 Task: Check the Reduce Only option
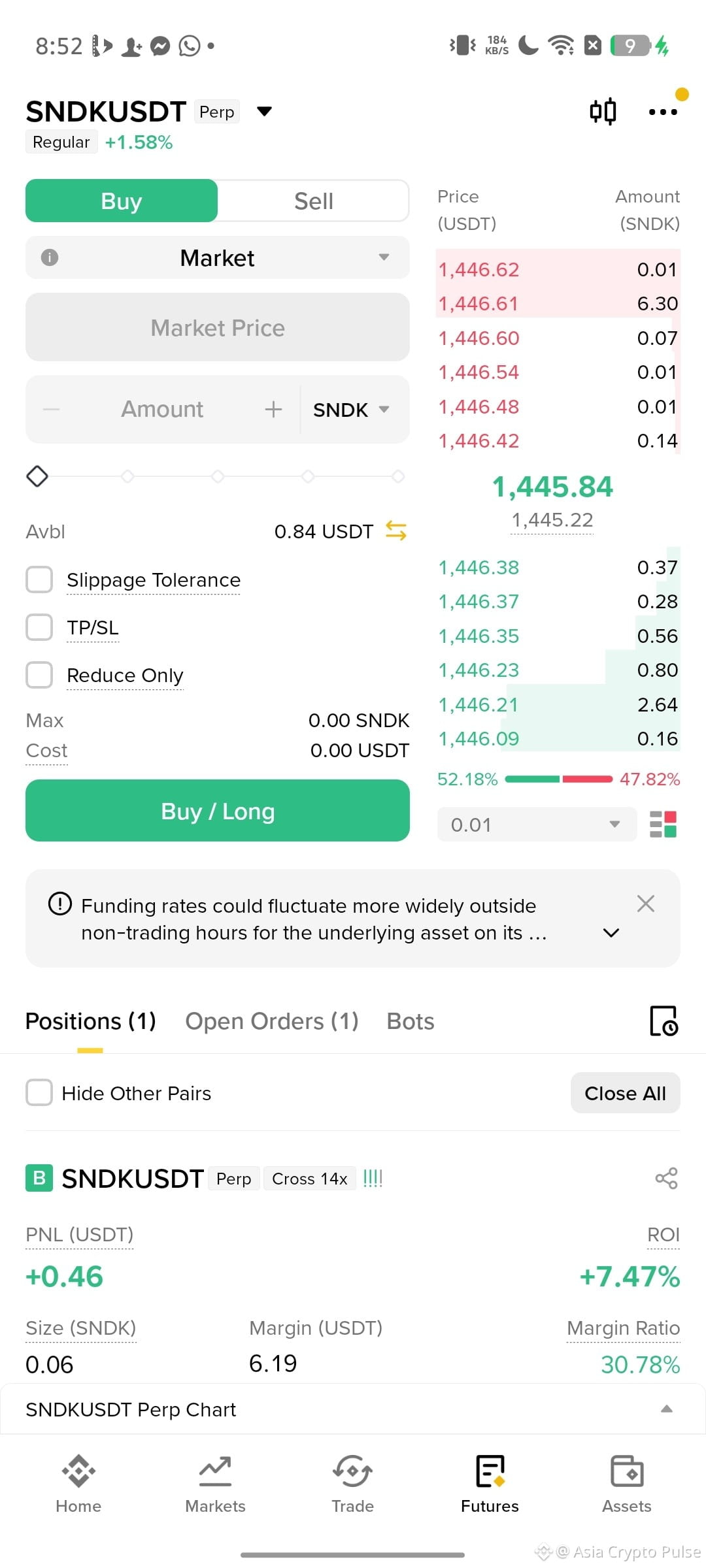(39, 675)
